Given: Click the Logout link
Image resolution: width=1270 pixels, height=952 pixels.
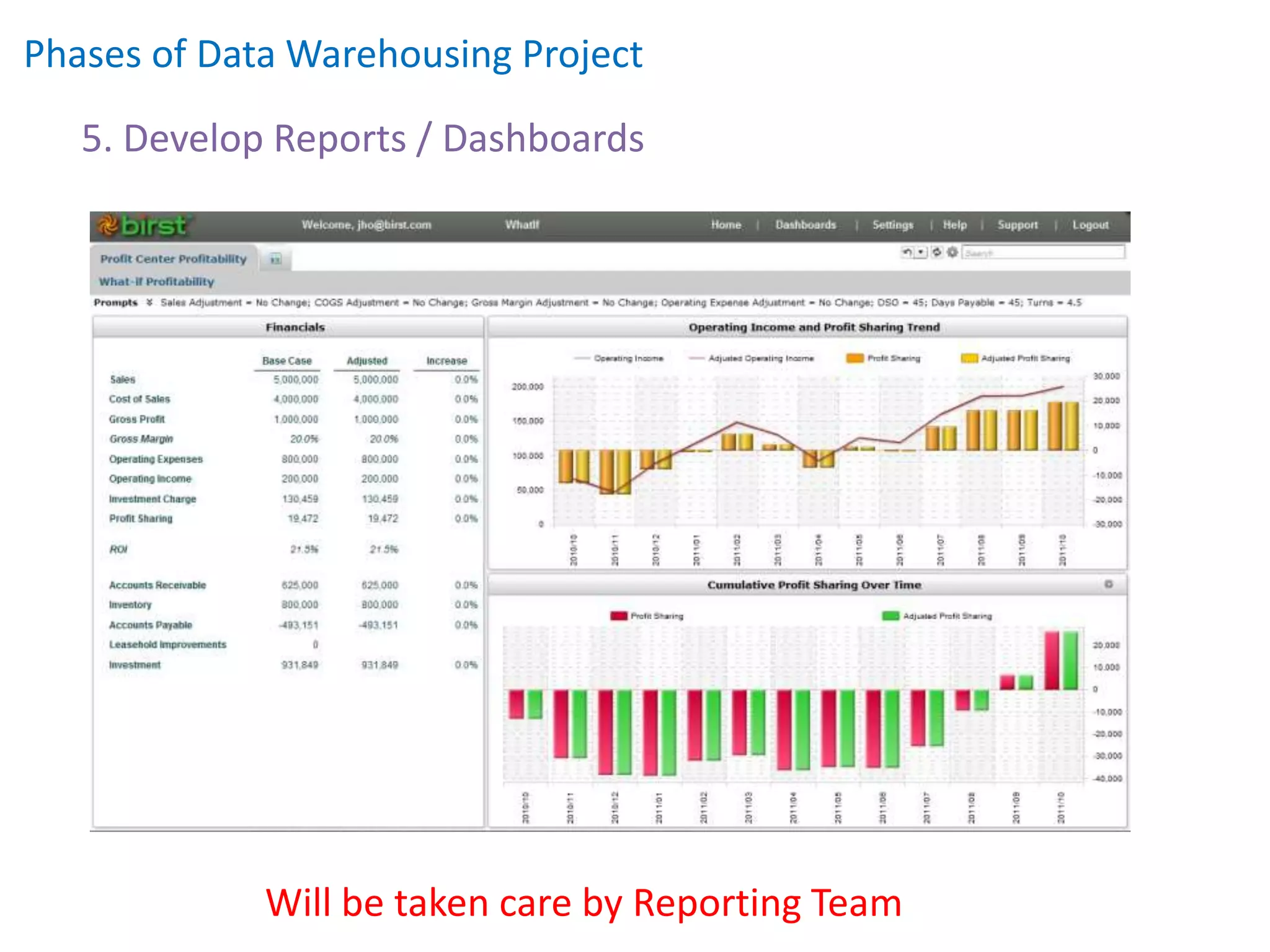Looking at the screenshot, I should pos(1090,225).
